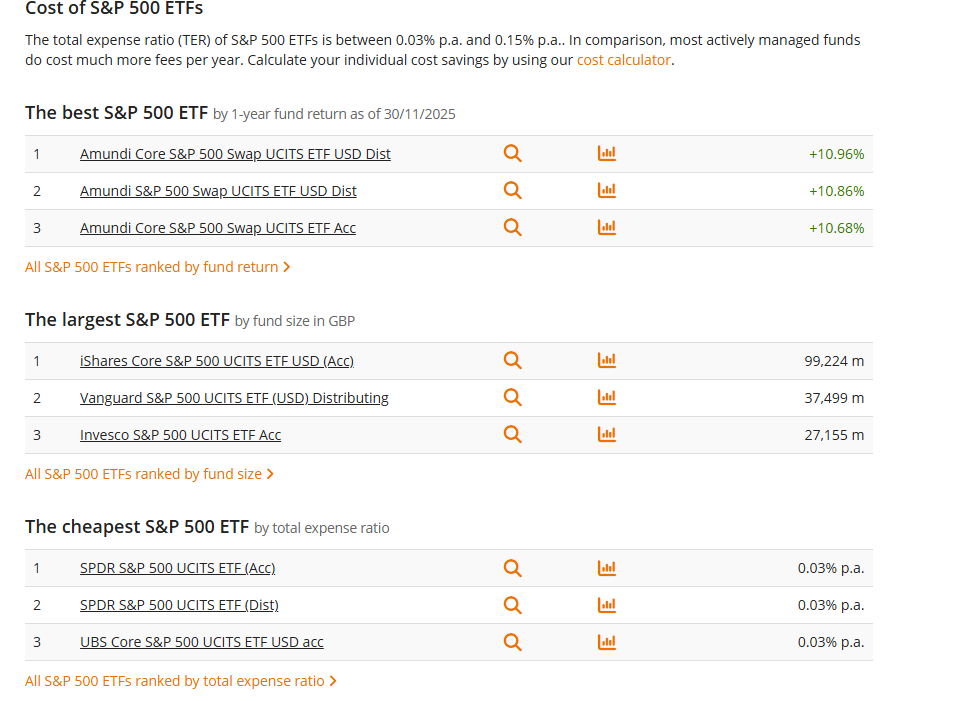The image size is (954, 701).
Task: Click magnifier icon for iShares Core S&P 500
Action: coord(512,361)
